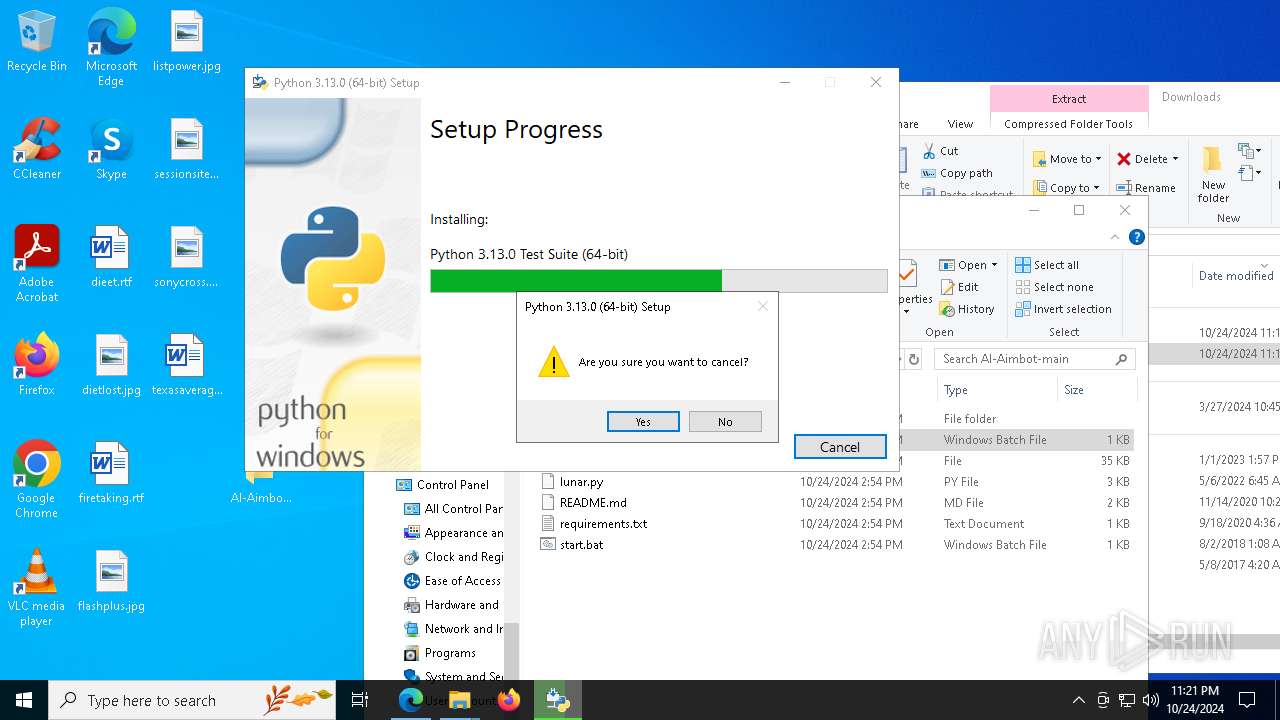
Task: Open the View tab in Explorer ribbon
Action: click(960, 124)
